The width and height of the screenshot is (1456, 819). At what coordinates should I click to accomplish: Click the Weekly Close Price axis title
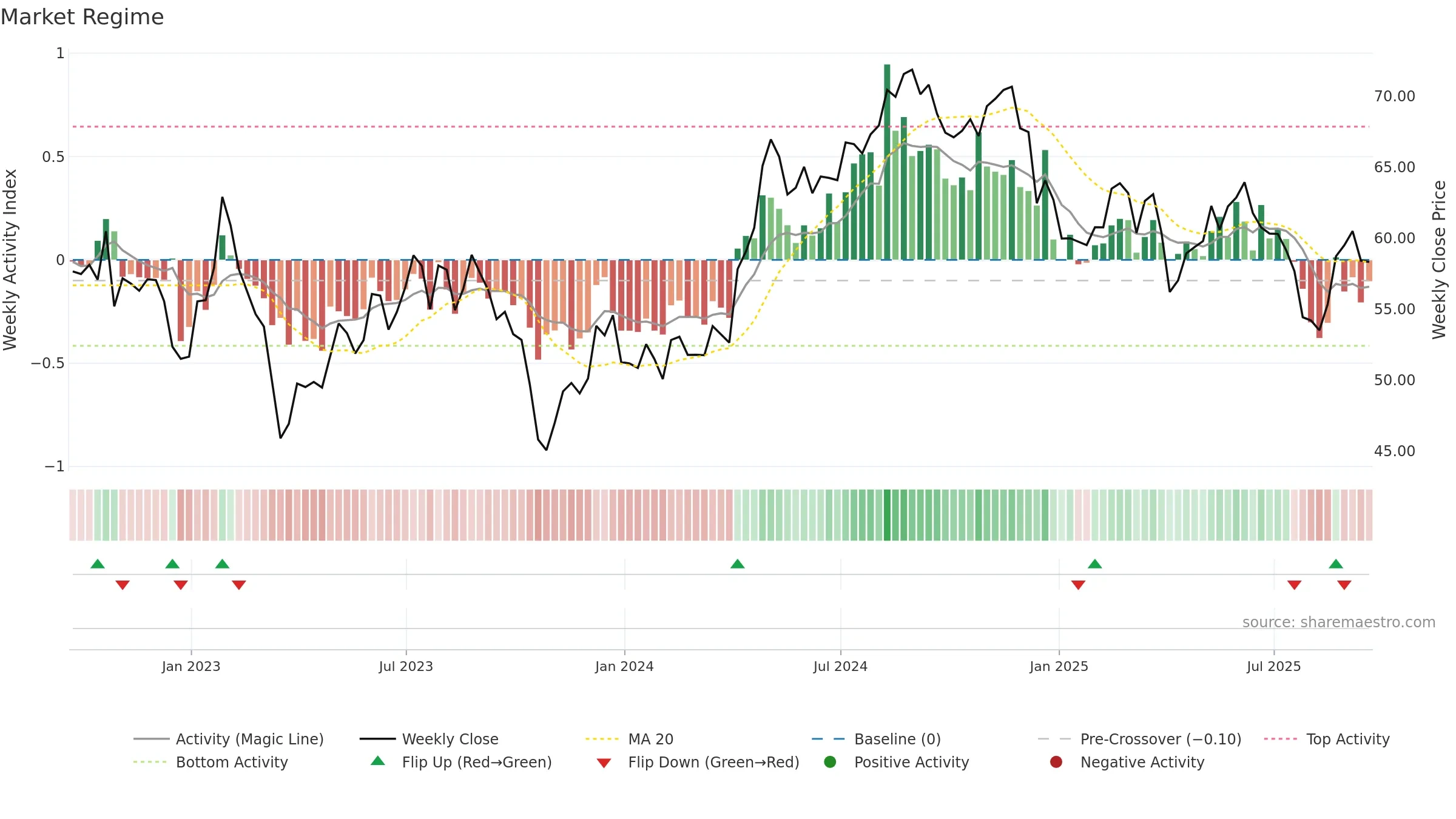(x=1439, y=260)
